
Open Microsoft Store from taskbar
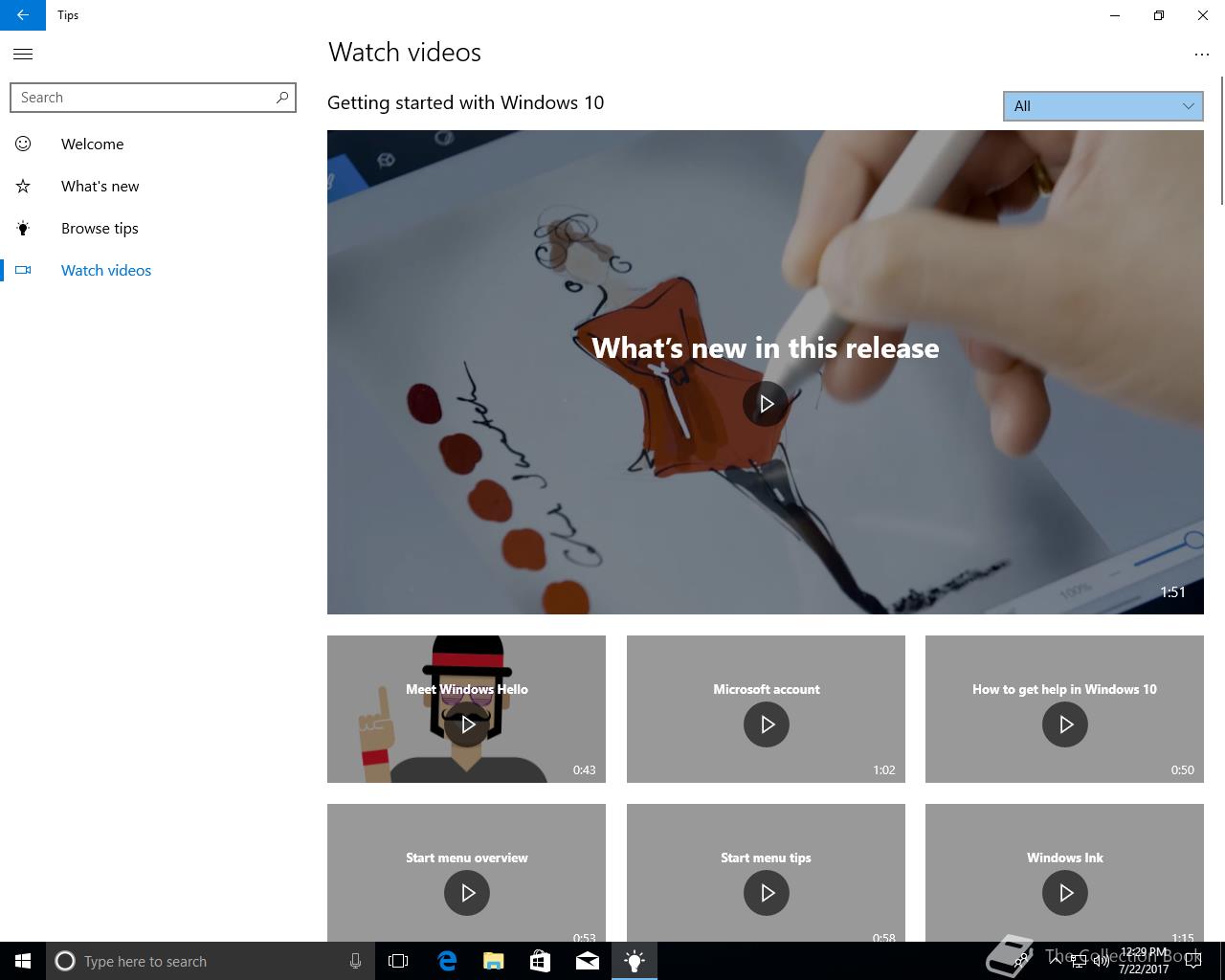tap(541, 961)
